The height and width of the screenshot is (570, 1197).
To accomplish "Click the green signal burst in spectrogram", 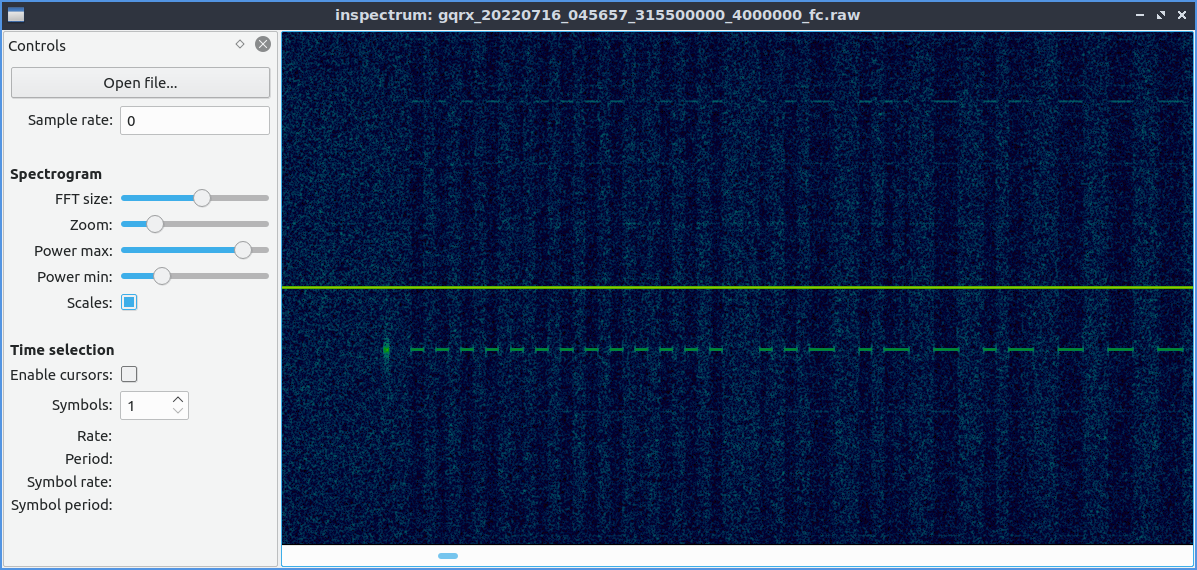I will pos(386,349).
